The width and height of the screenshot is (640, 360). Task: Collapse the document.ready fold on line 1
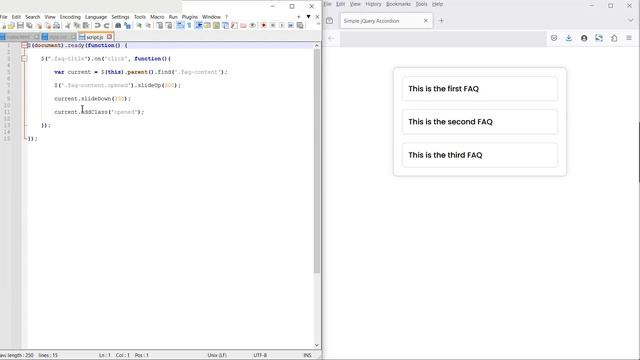click(x=24, y=45)
